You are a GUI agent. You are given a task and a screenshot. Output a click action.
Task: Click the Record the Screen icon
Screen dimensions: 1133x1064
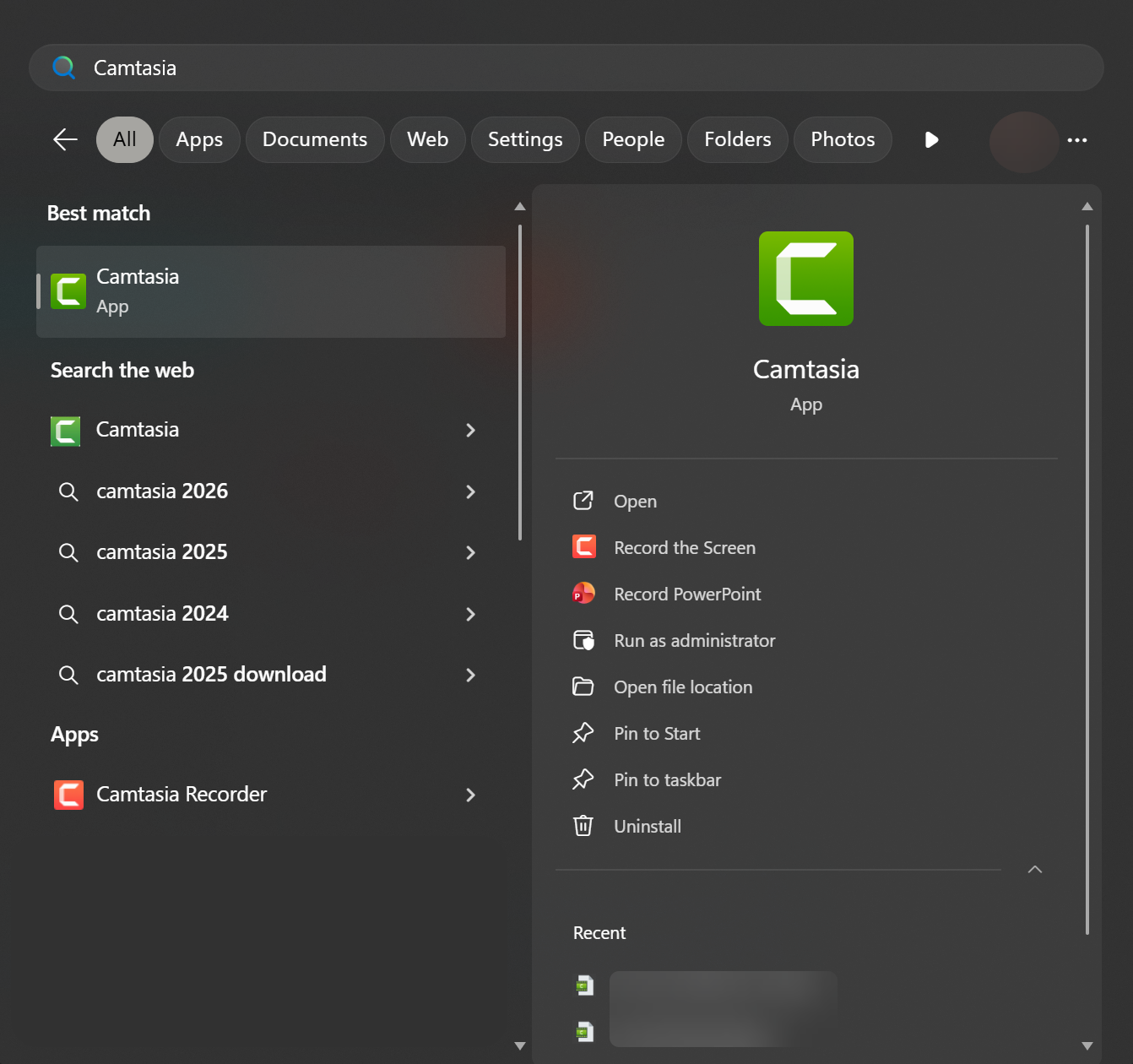[x=583, y=547]
